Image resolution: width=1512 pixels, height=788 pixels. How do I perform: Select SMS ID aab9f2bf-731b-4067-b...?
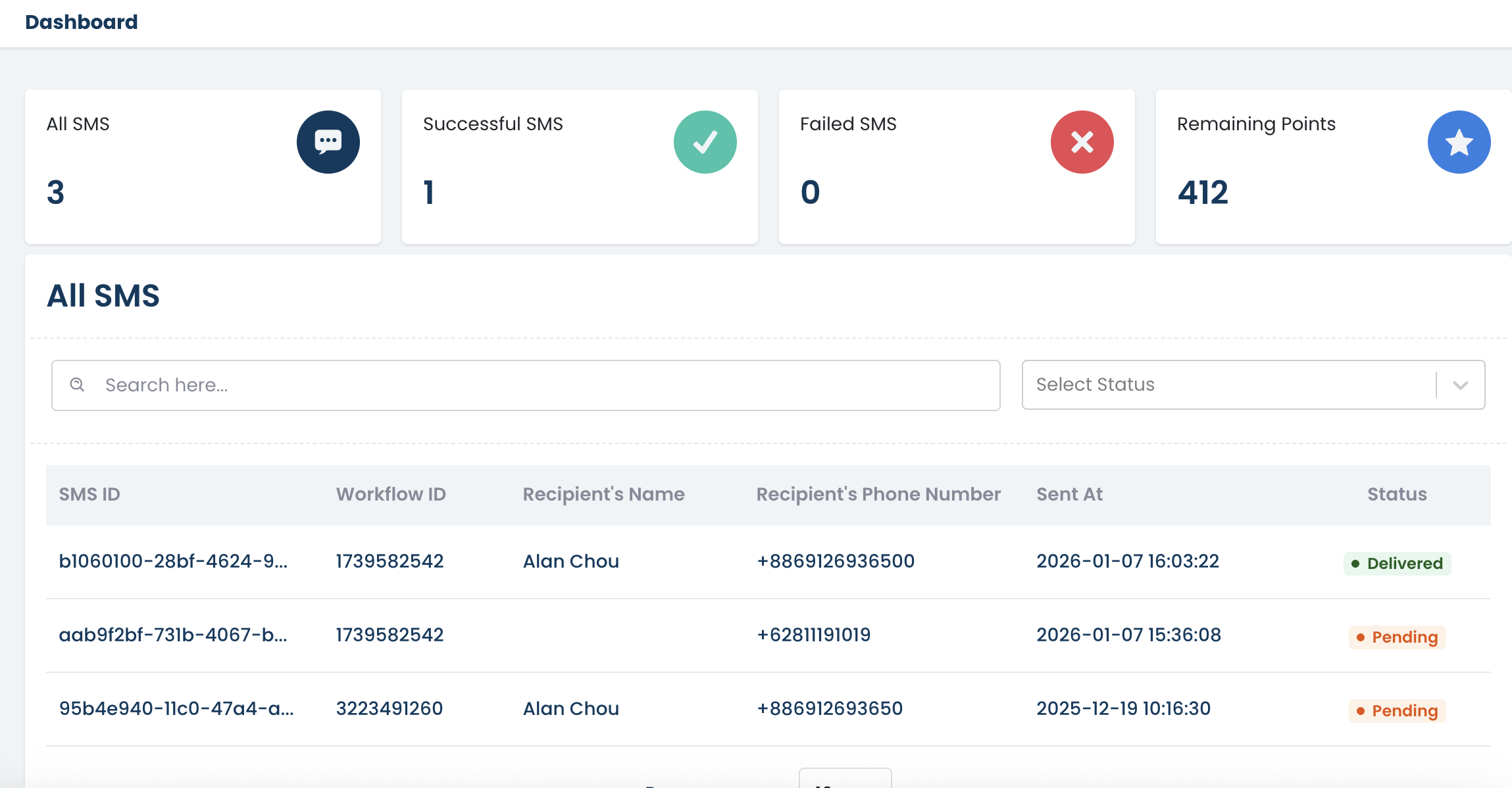[173, 635]
